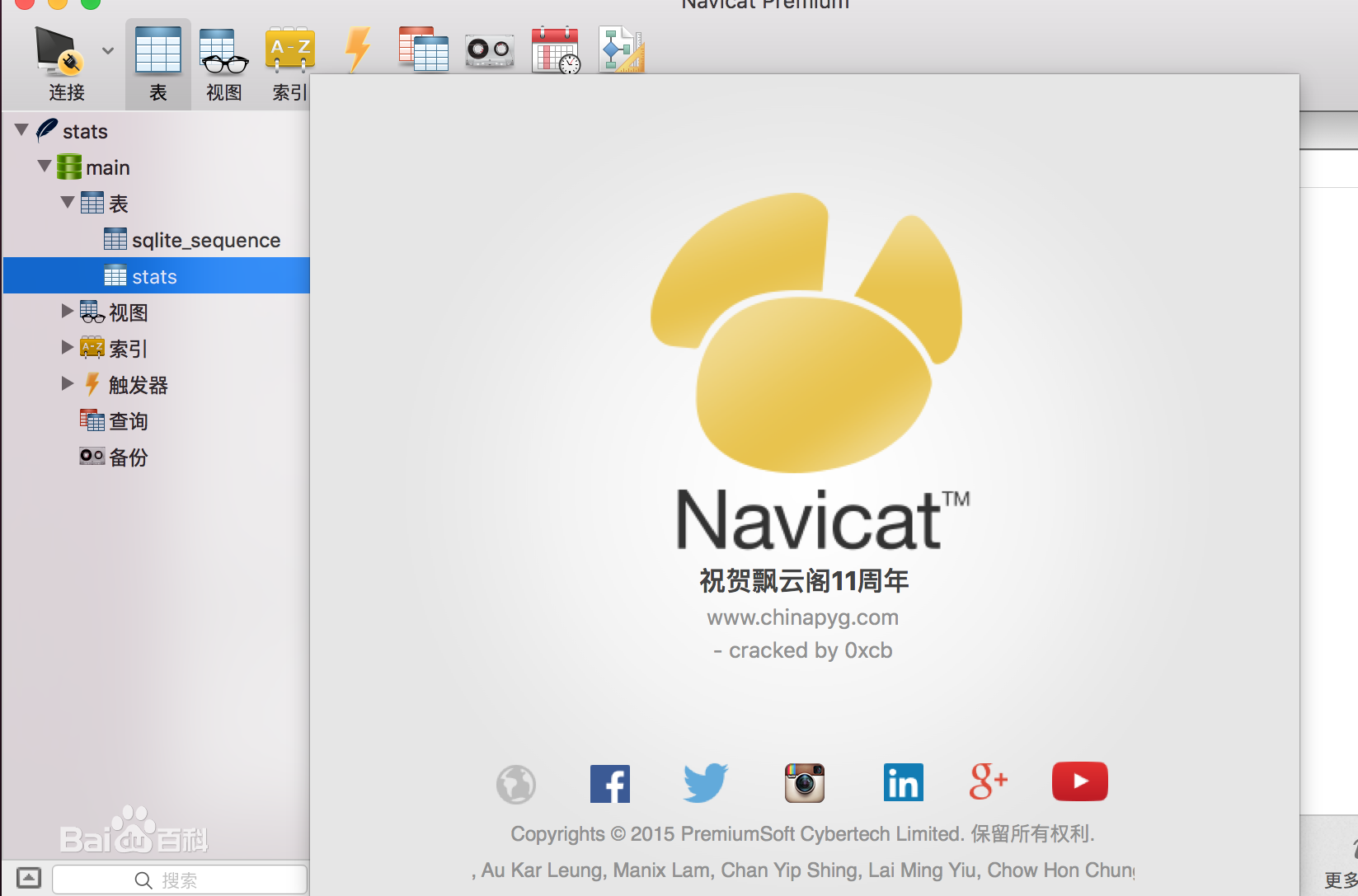The height and width of the screenshot is (896, 1358).
Task: Expand the Views (视图) tree node
Action: [68, 311]
